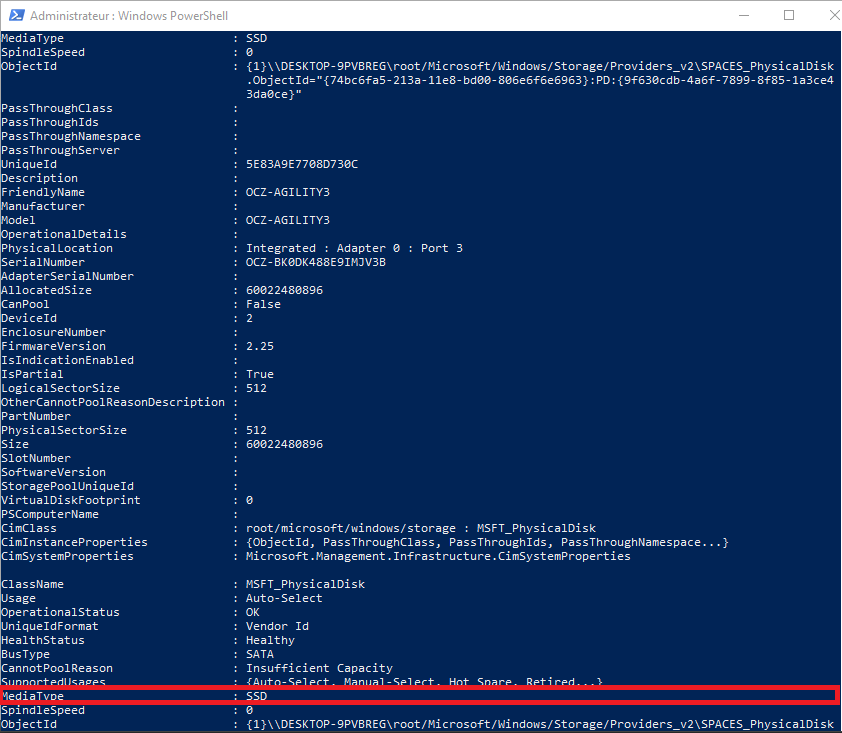Click the window title 'Administrateur : Windows PowerShell'
842x733 pixels.
click(129, 16)
